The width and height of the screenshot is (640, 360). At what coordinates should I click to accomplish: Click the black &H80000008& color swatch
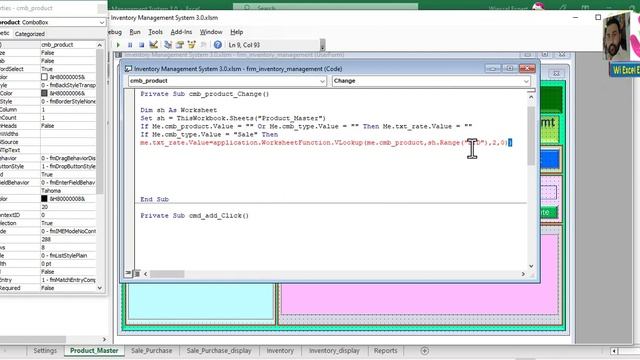click(44, 199)
